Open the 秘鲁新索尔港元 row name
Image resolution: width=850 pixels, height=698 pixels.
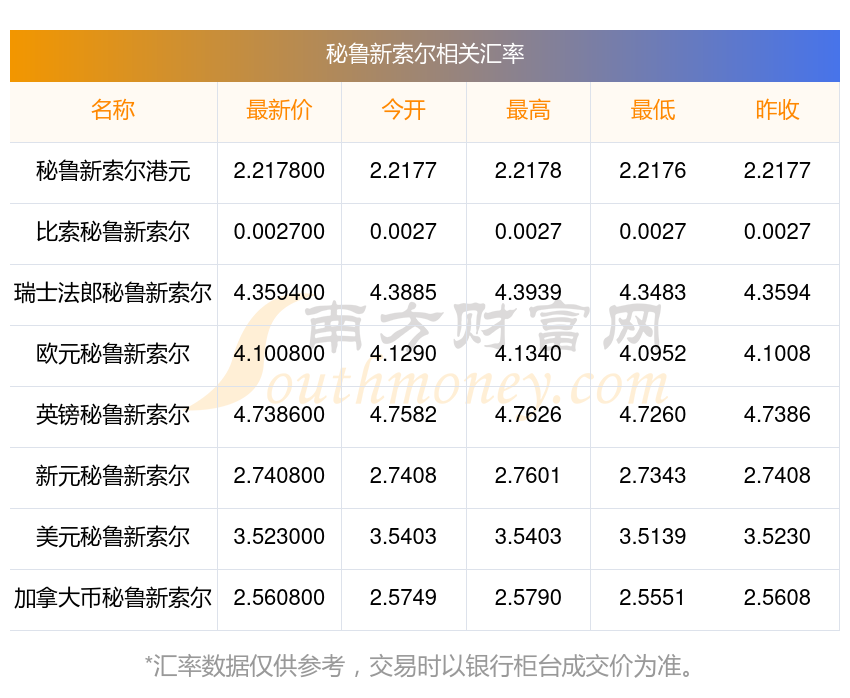coord(113,171)
